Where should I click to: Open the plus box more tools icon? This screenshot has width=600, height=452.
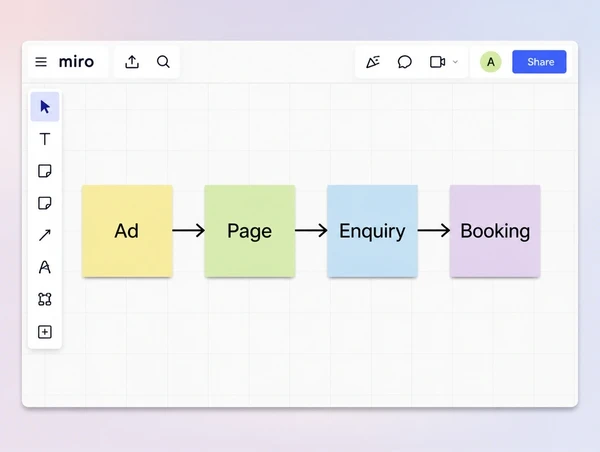(45, 332)
